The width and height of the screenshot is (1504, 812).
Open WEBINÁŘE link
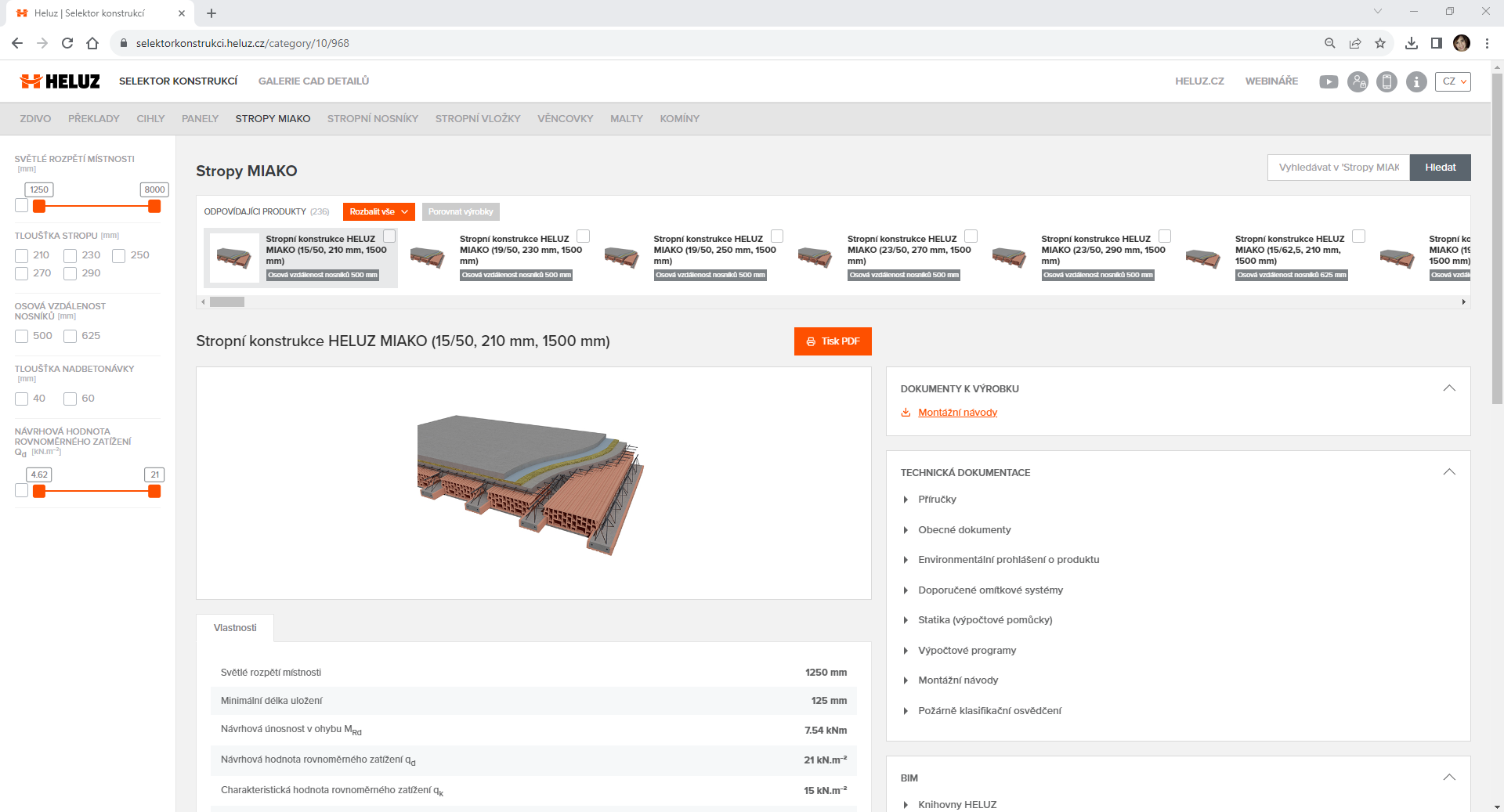1271,81
